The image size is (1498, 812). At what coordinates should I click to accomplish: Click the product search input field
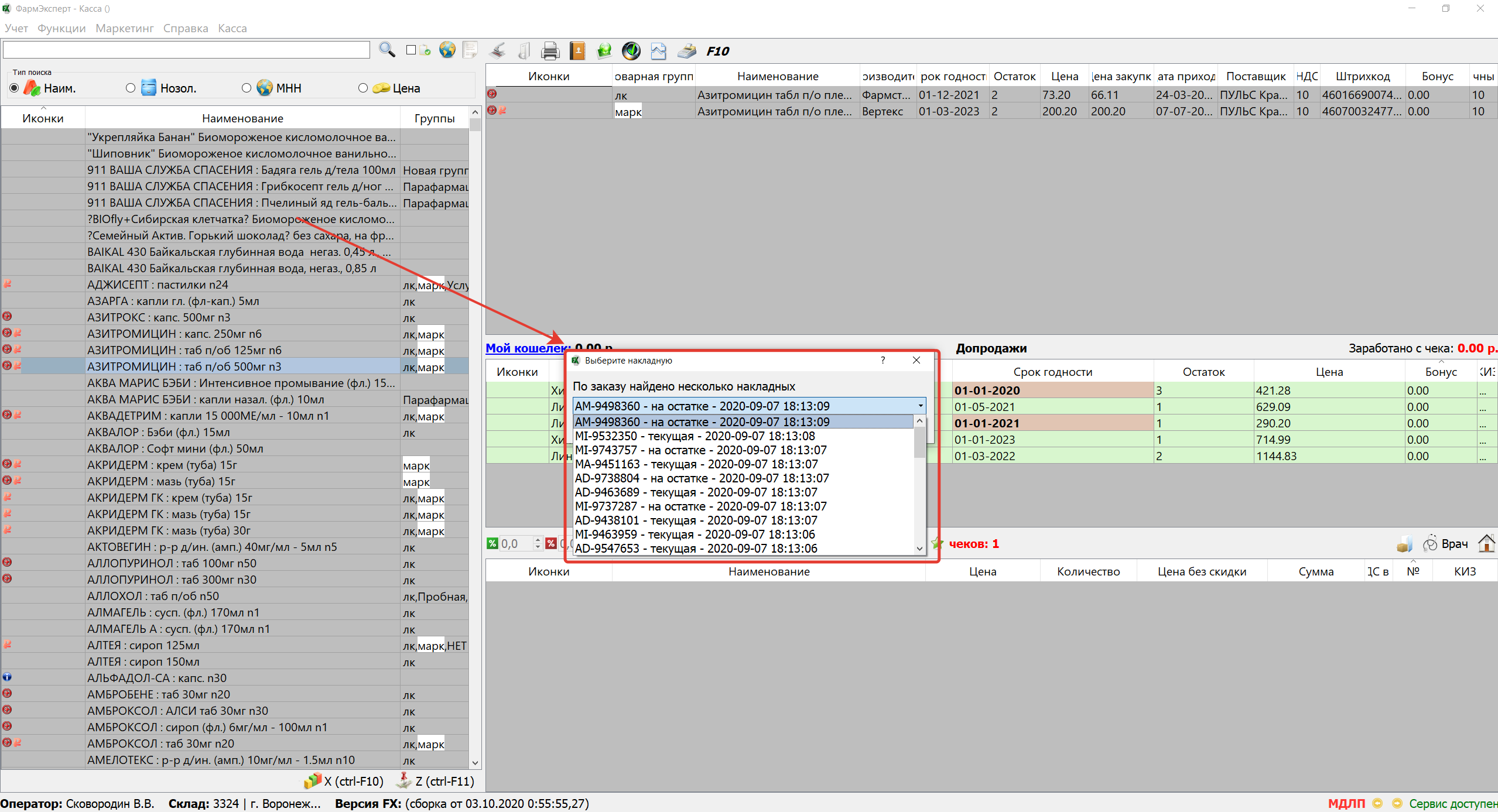click(186, 50)
